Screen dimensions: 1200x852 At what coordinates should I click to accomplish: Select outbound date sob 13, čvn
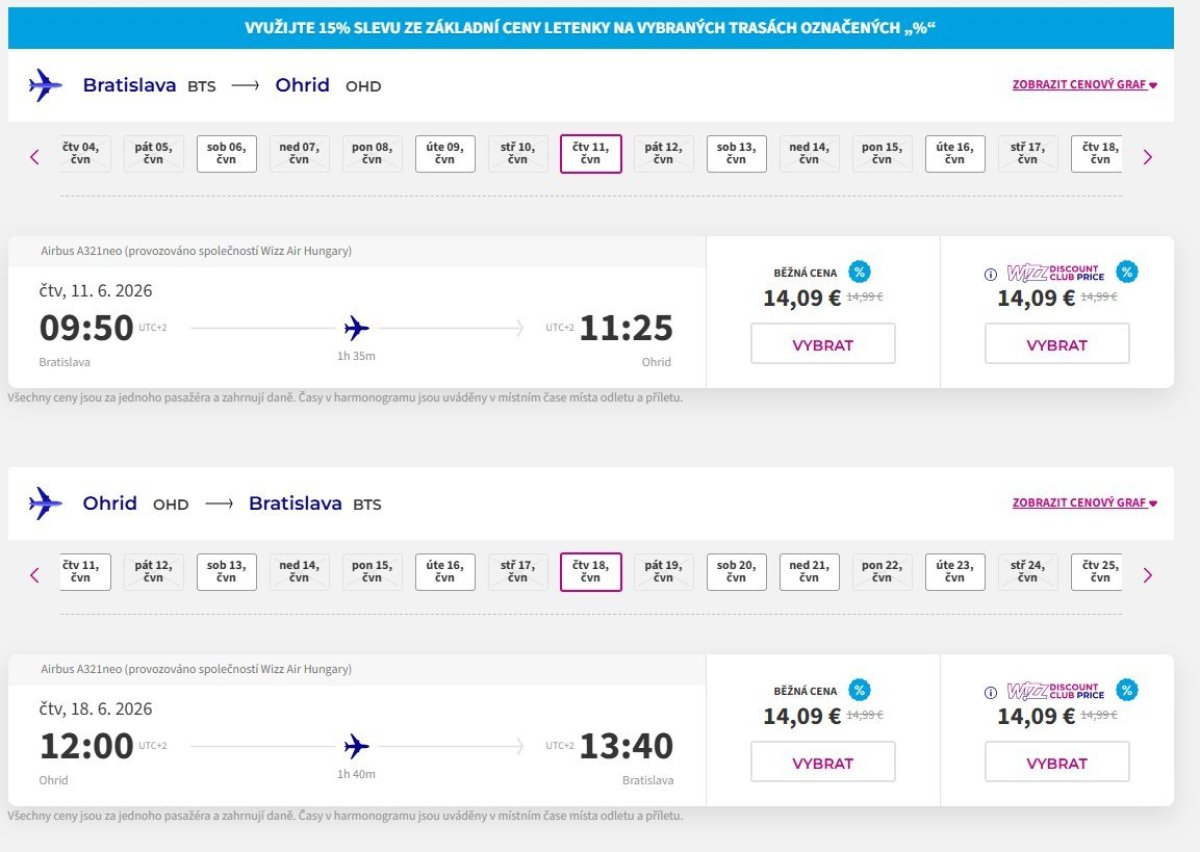point(736,154)
